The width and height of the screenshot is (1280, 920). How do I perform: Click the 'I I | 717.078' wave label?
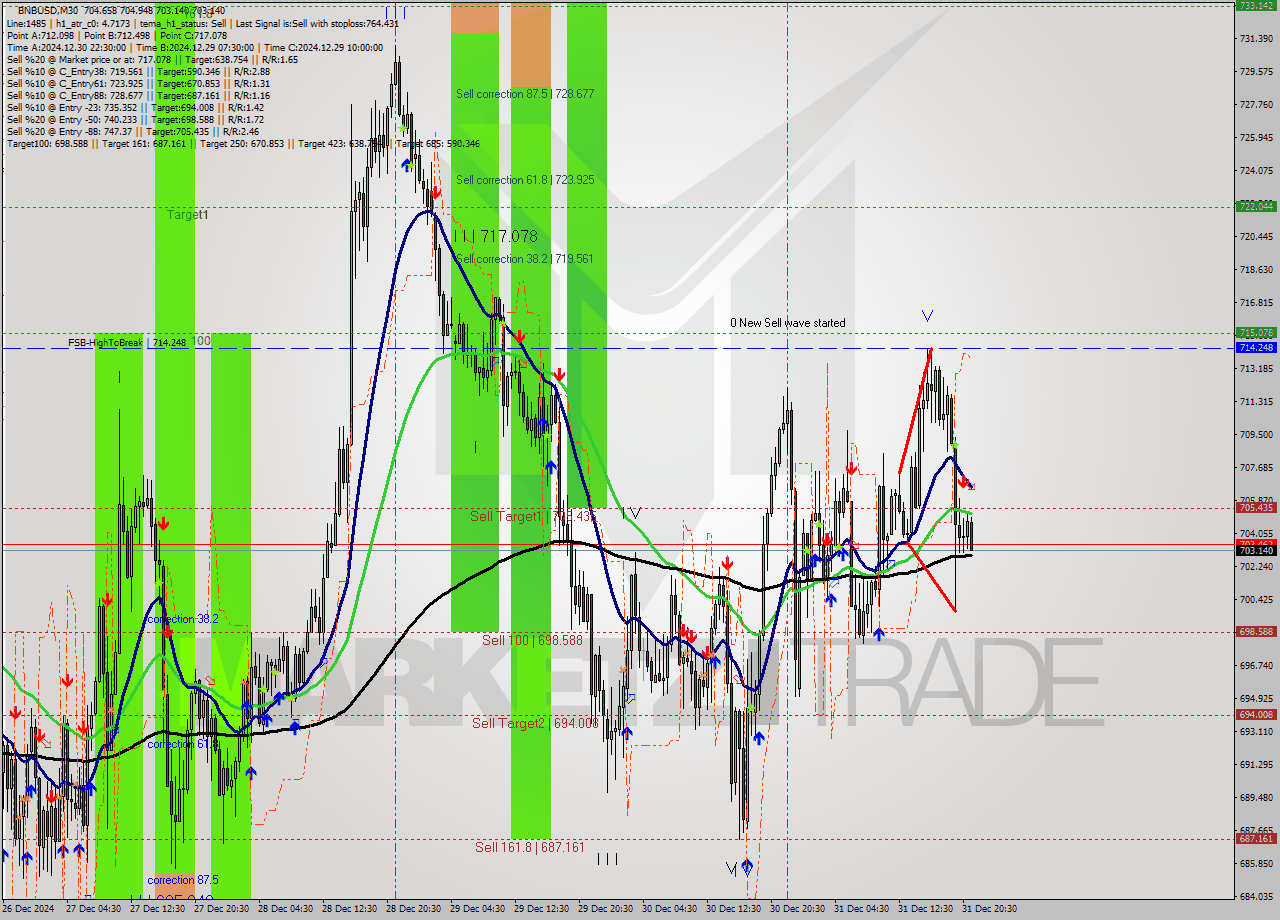click(495, 236)
